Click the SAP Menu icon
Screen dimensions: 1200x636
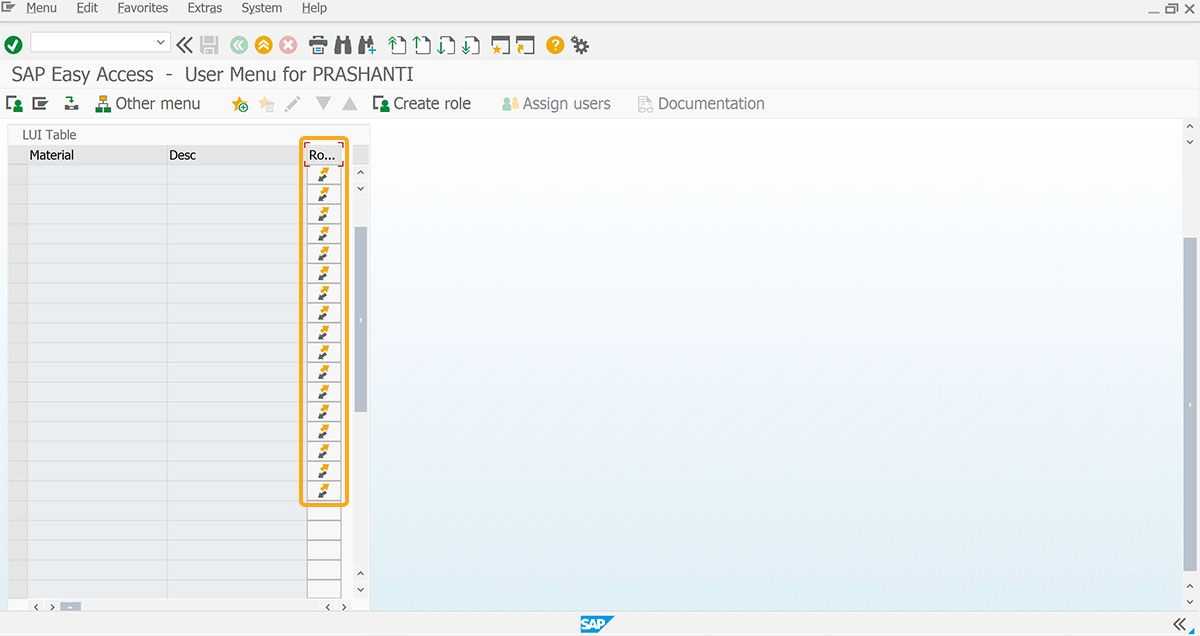(x=40, y=103)
